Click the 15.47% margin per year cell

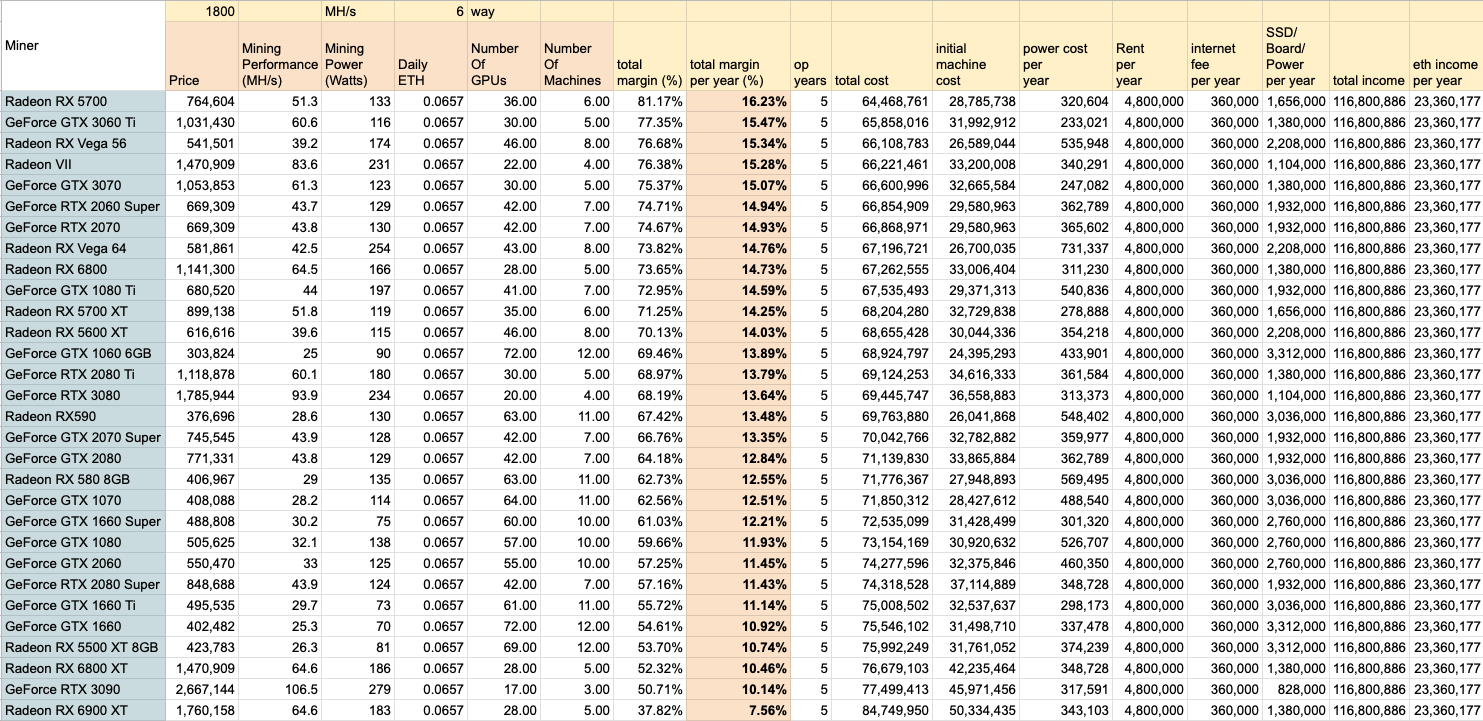tap(738, 122)
